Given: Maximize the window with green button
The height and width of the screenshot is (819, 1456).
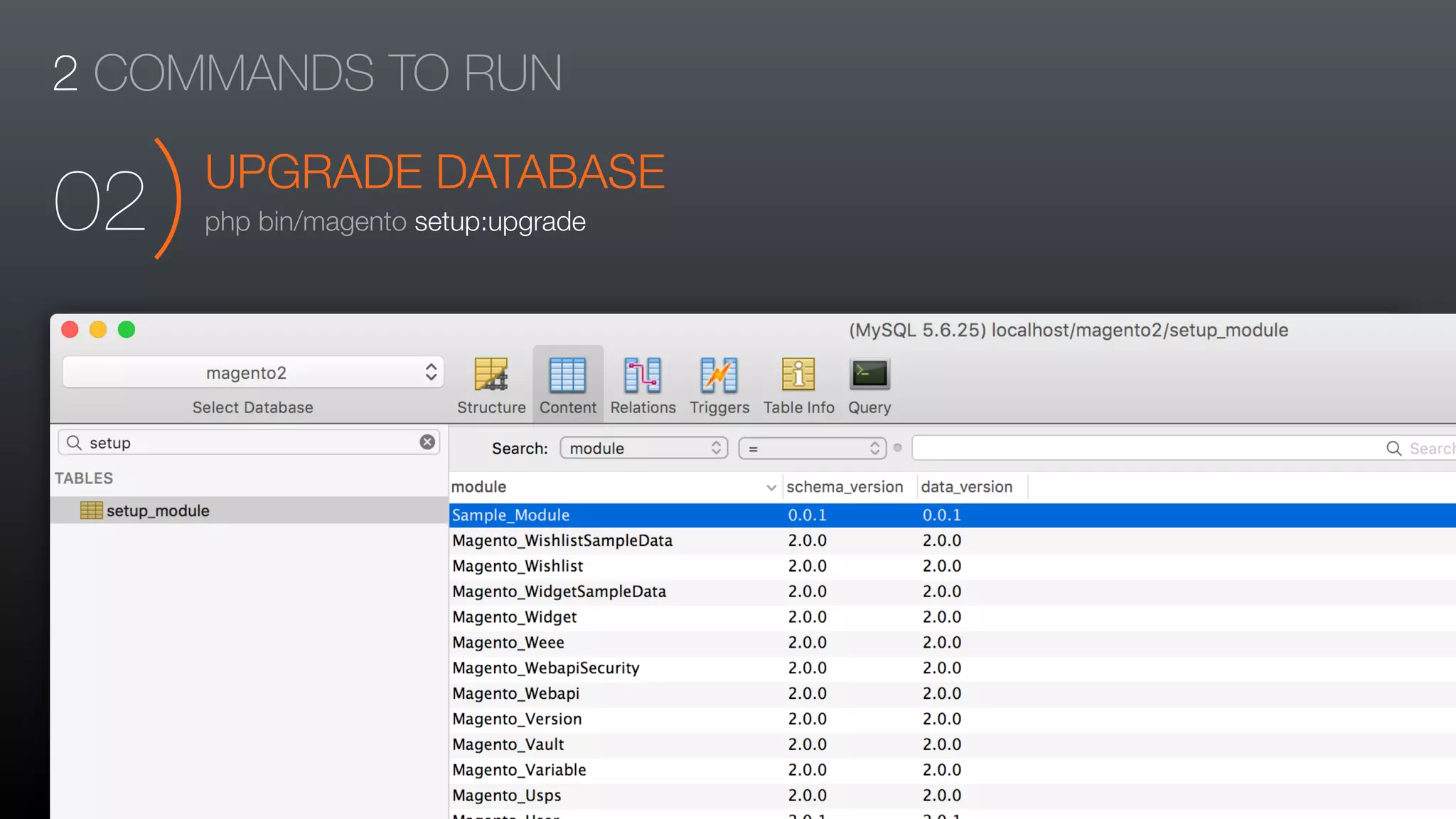Looking at the screenshot, I should (127, 329).
